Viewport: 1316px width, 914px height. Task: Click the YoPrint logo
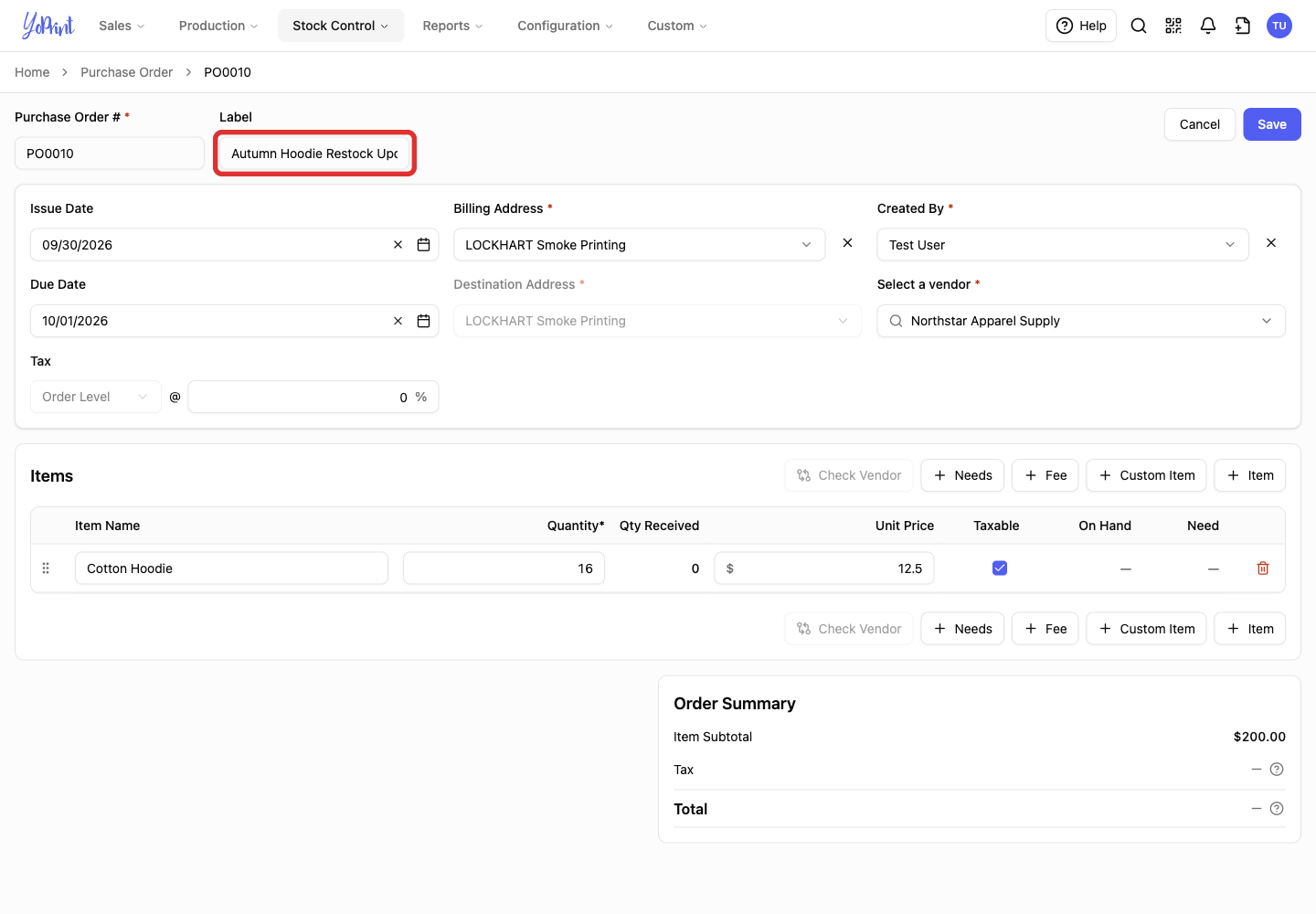(48, 26)
